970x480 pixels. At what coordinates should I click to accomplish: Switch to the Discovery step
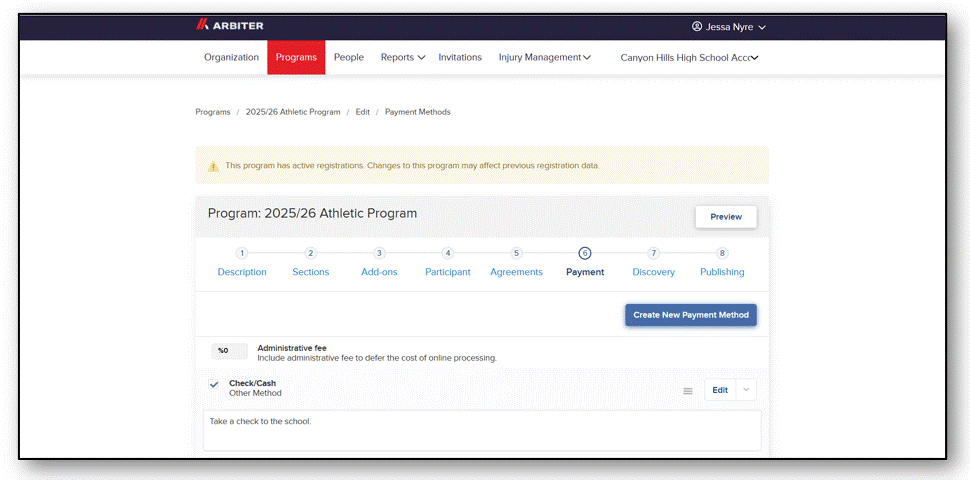[x=653, y=272]
